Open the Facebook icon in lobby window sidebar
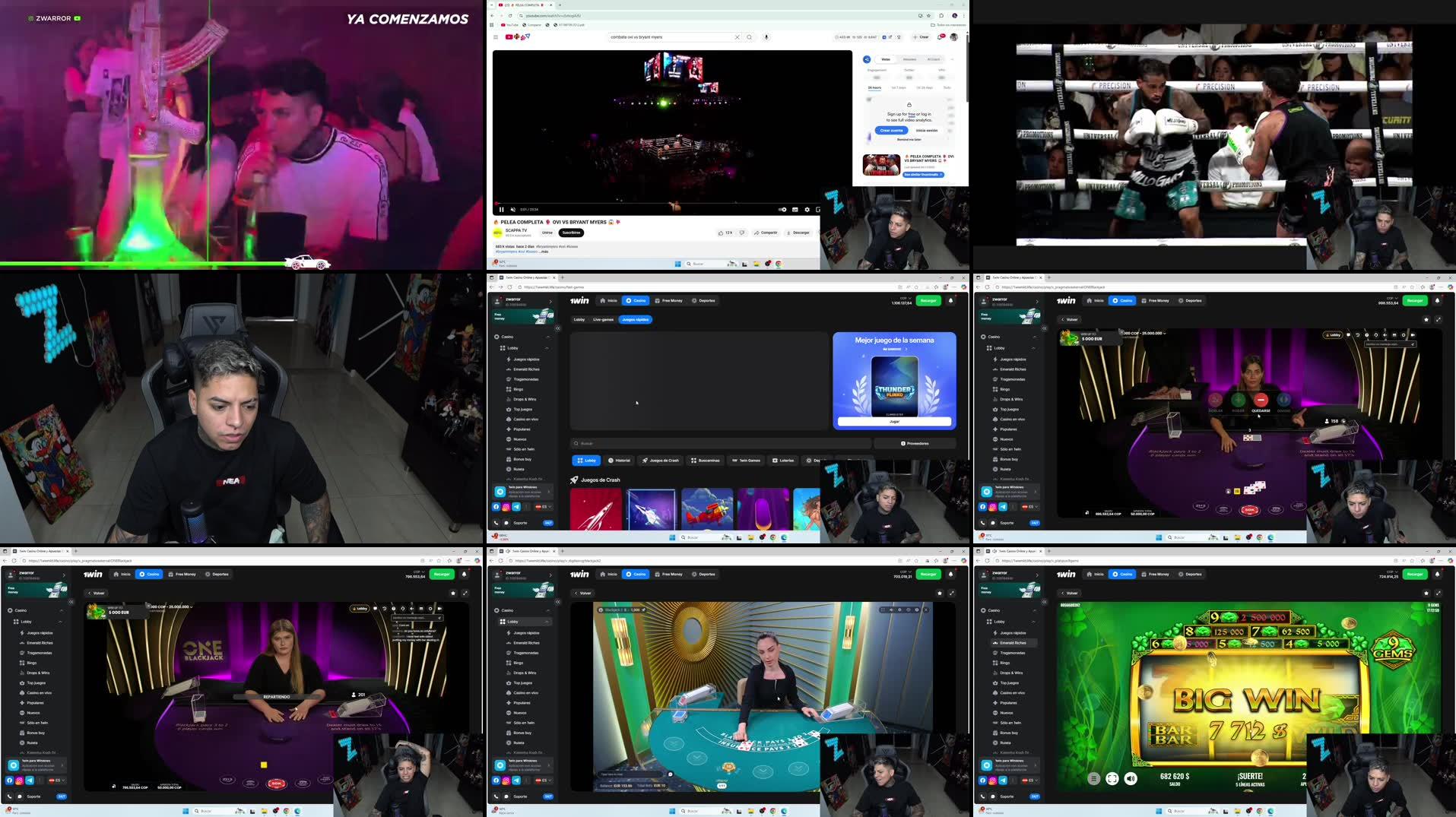1456x817 pixels. click(496, 507)
